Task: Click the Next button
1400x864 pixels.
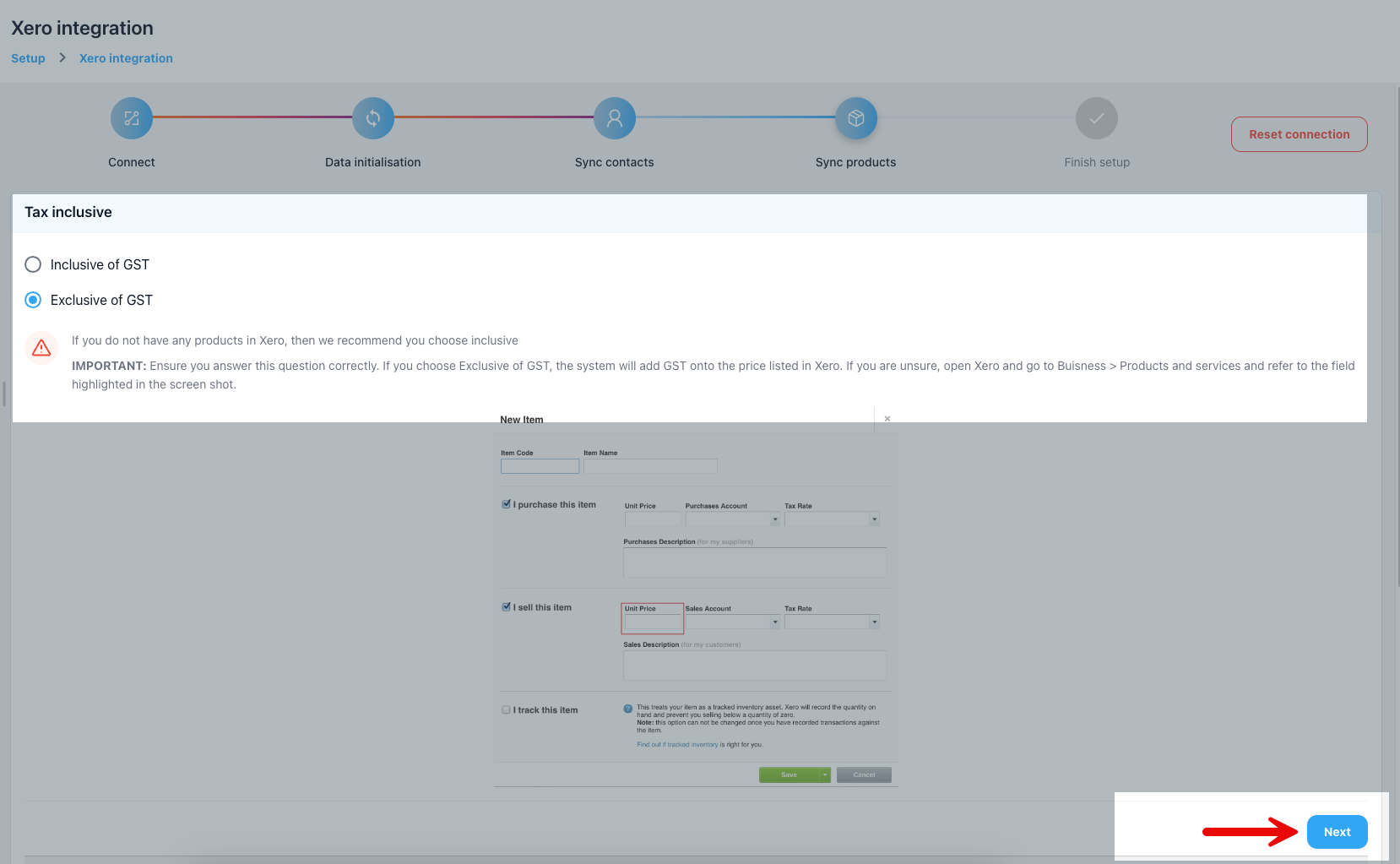Action: click(1338, 832)
